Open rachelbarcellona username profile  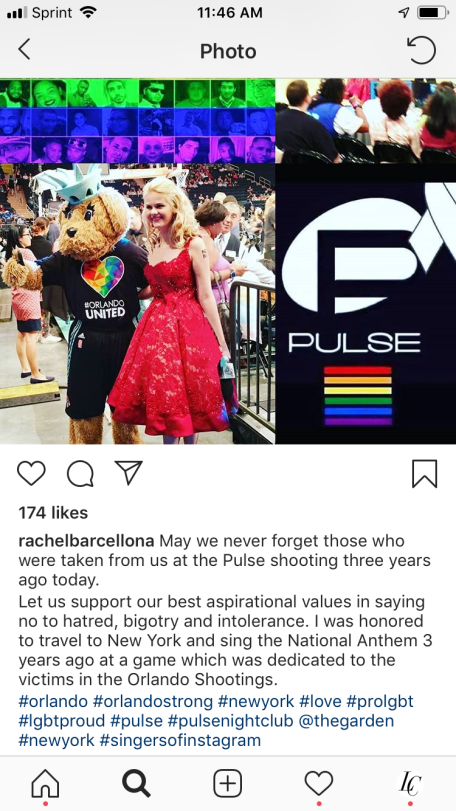tap(86, 541)
